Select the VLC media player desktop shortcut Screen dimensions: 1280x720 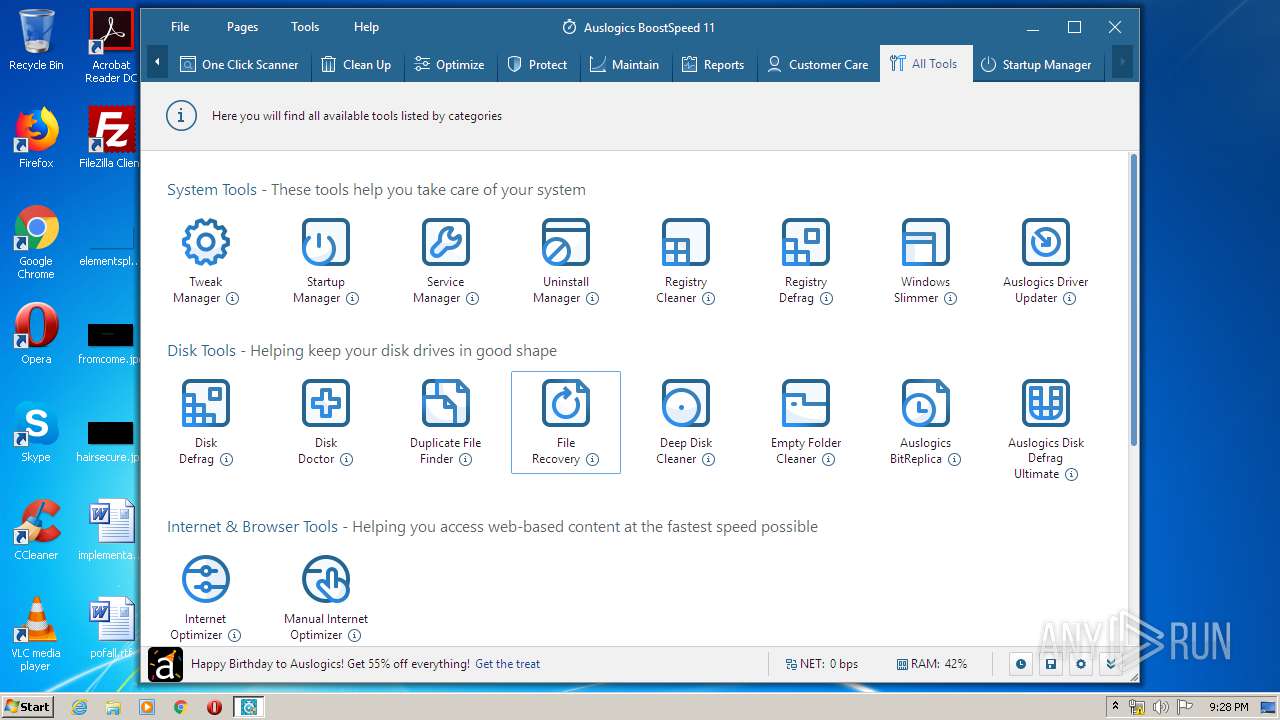coord(36,634)
